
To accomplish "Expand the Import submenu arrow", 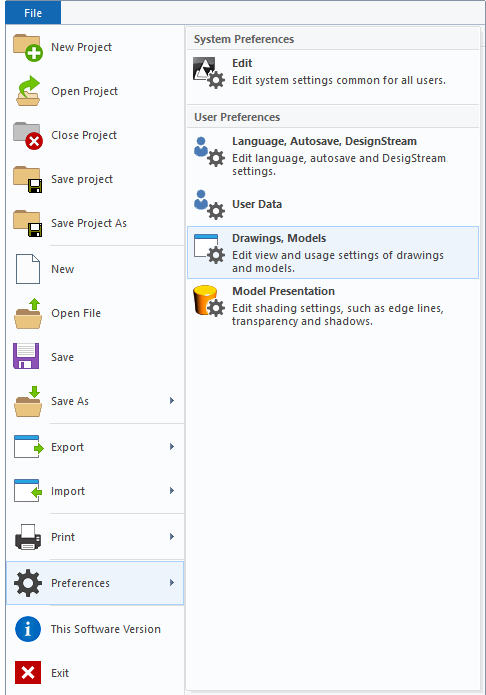I will click(172, 490).
